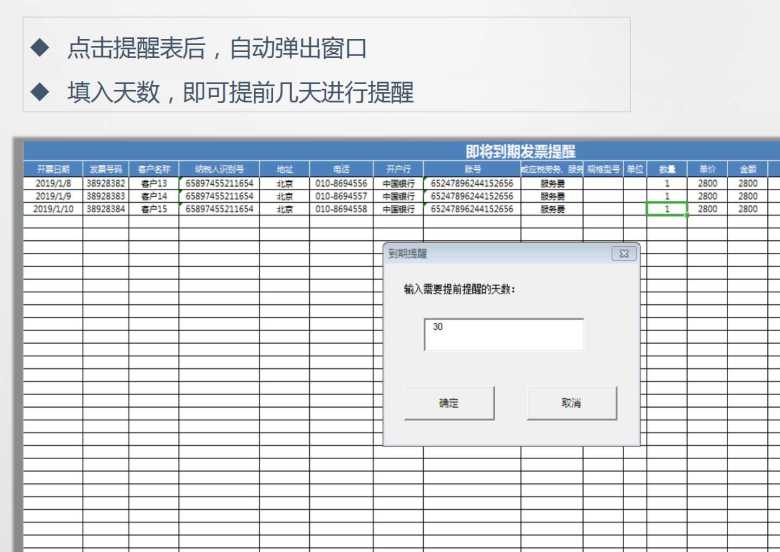
Task: Select 中国银行 cell in 客户15 row
Action: tap(398, 209)
